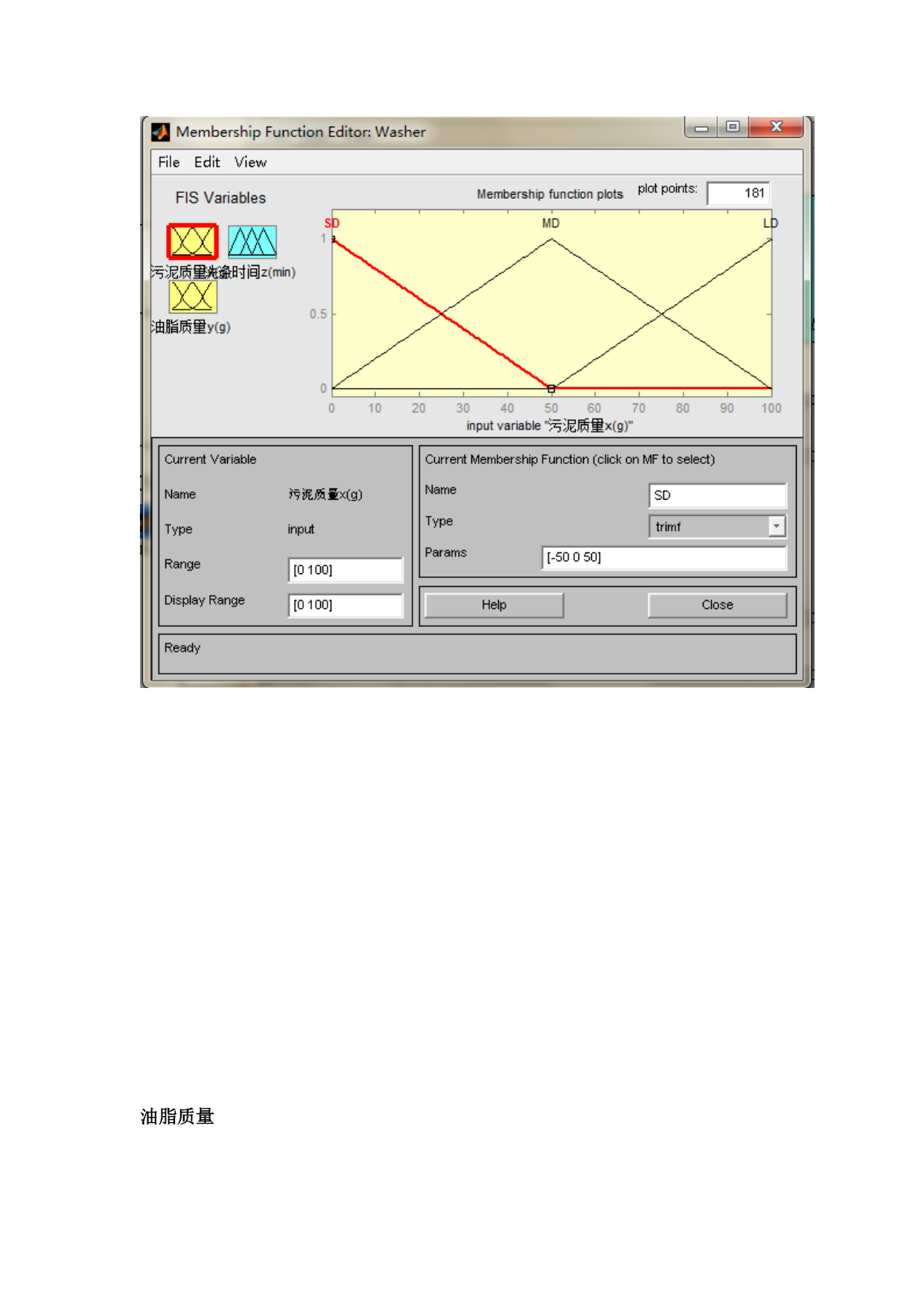Click the Ready status text
The image size is (924, 1306).
point(182,648)
